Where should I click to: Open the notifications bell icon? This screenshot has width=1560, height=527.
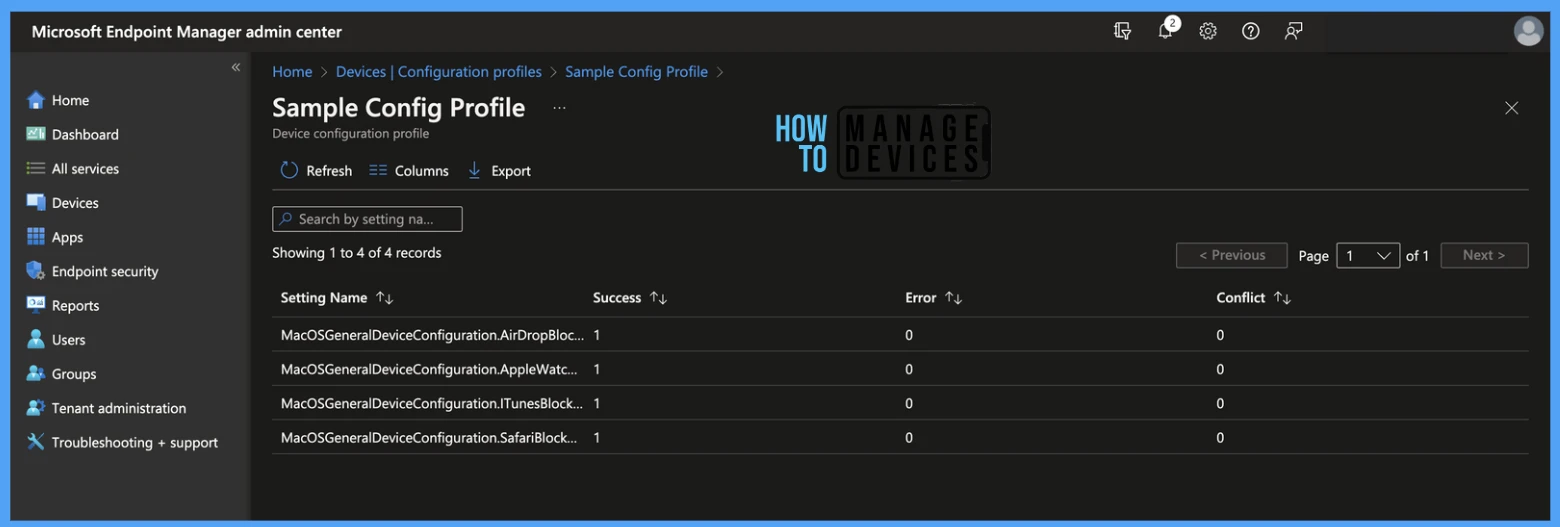click(1166, 31)
